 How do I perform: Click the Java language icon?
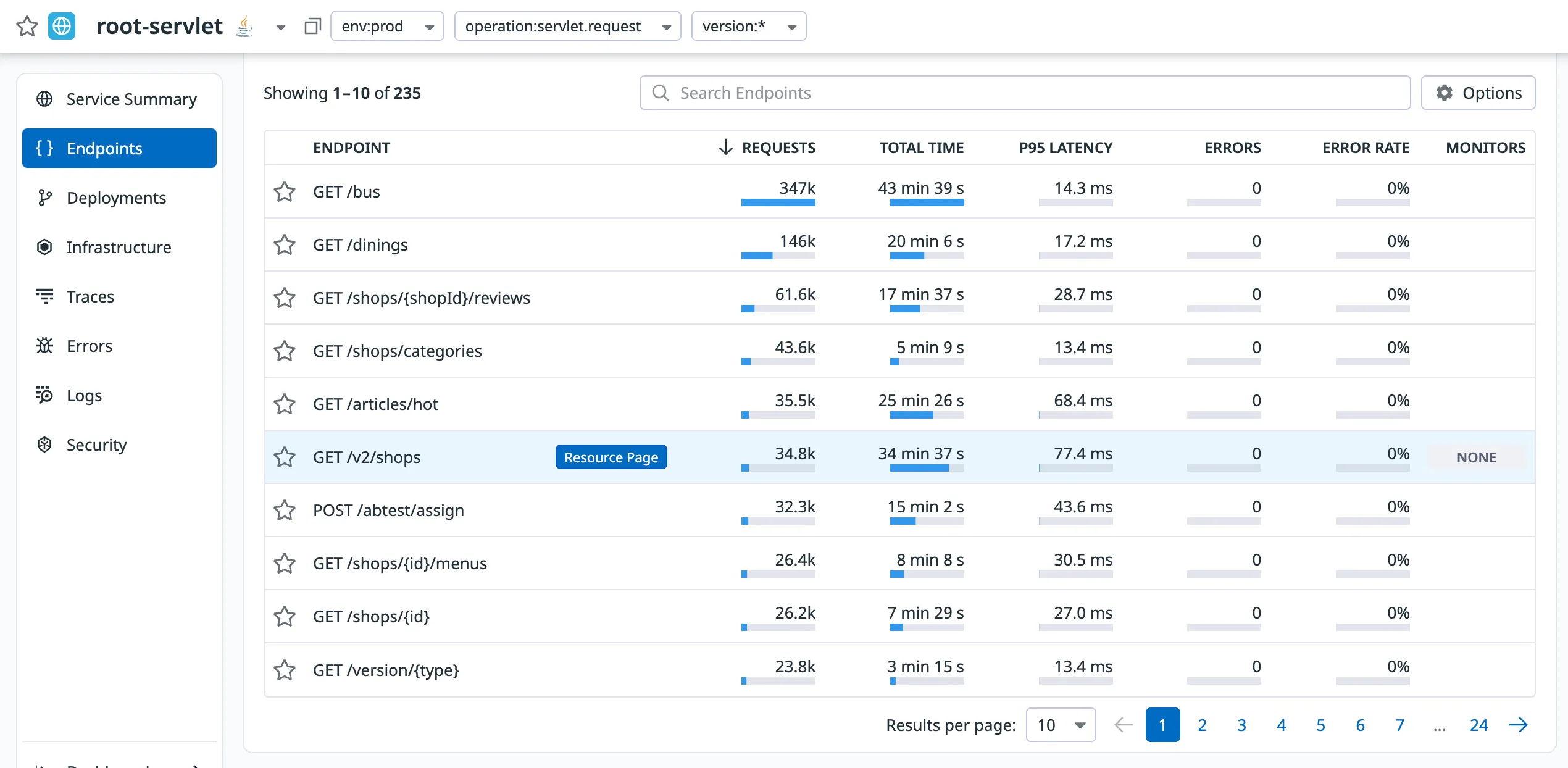pos(244,27)
